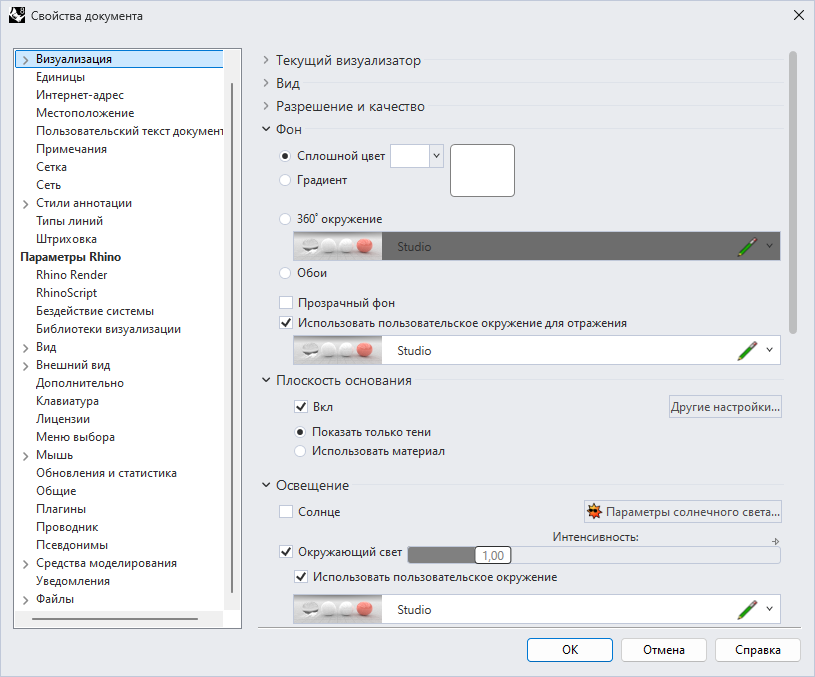Viewport: 815px width, 677px height.
Task: Open the reflection environment Studio dropdown arrow
Action: click(x=770, y=350)
